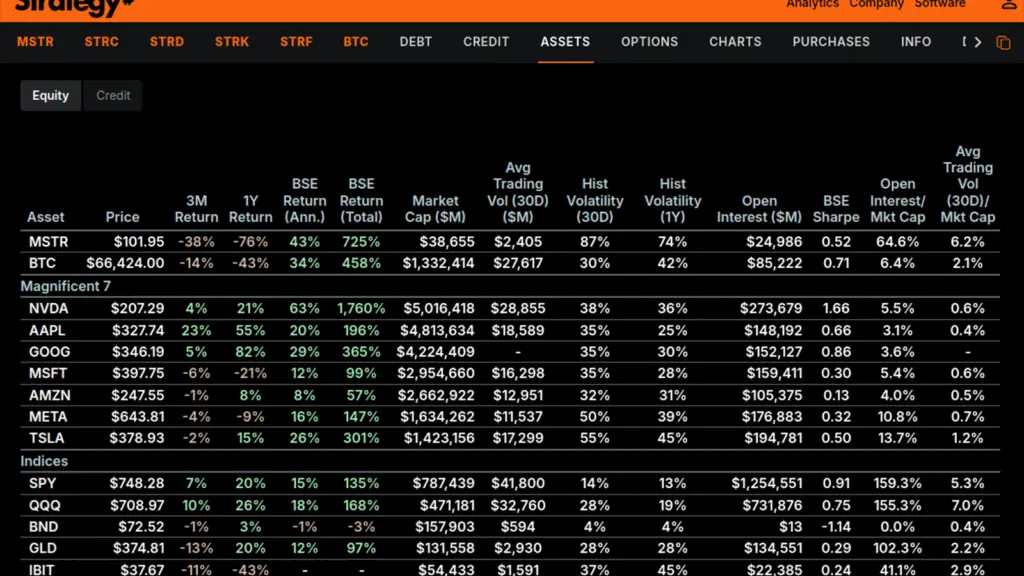Switch to the STRD tab
This screenshot has width=1024, height=576.
tap(167, 42)
